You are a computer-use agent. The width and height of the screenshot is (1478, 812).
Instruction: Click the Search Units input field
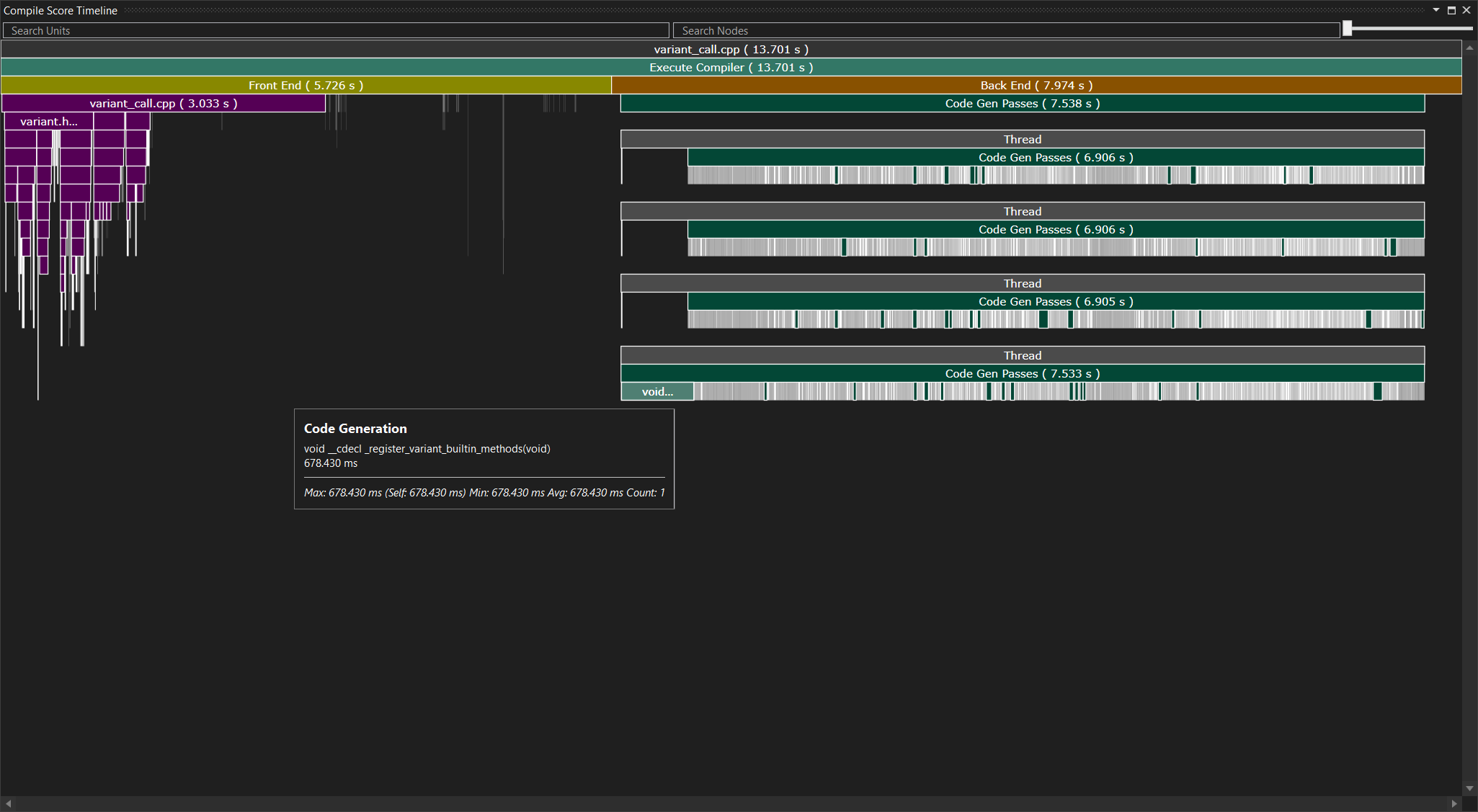(x=336, y=30)
